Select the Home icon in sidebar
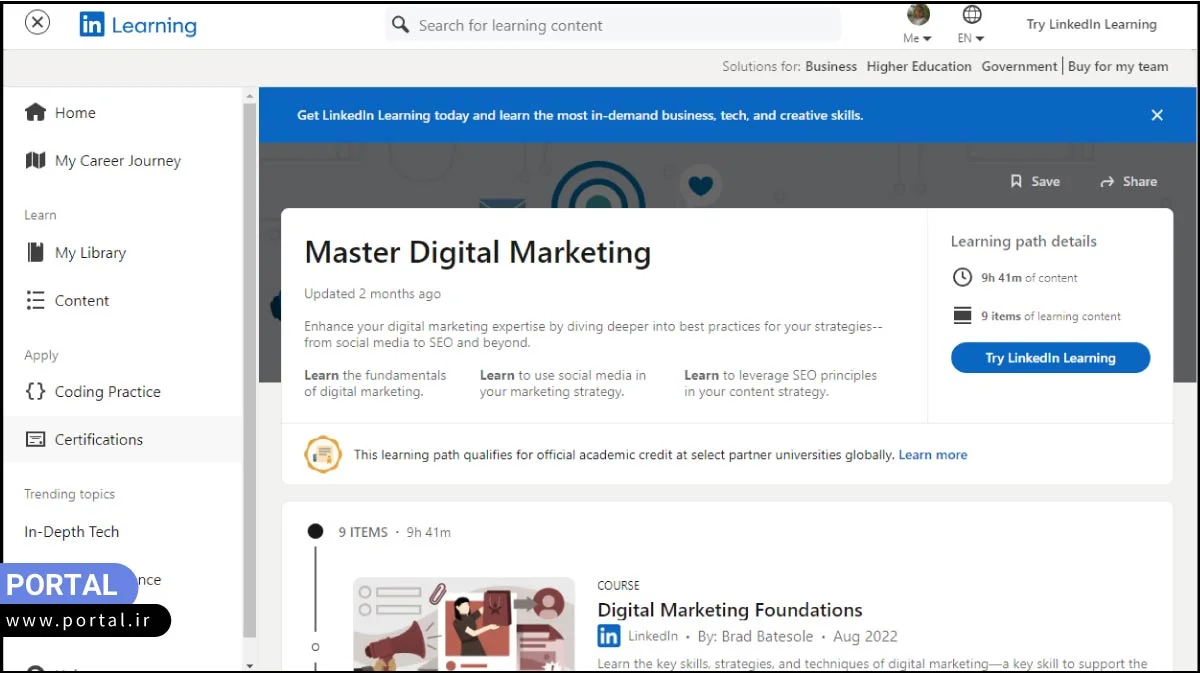The image size is (1200, 673). click(35, 112)
